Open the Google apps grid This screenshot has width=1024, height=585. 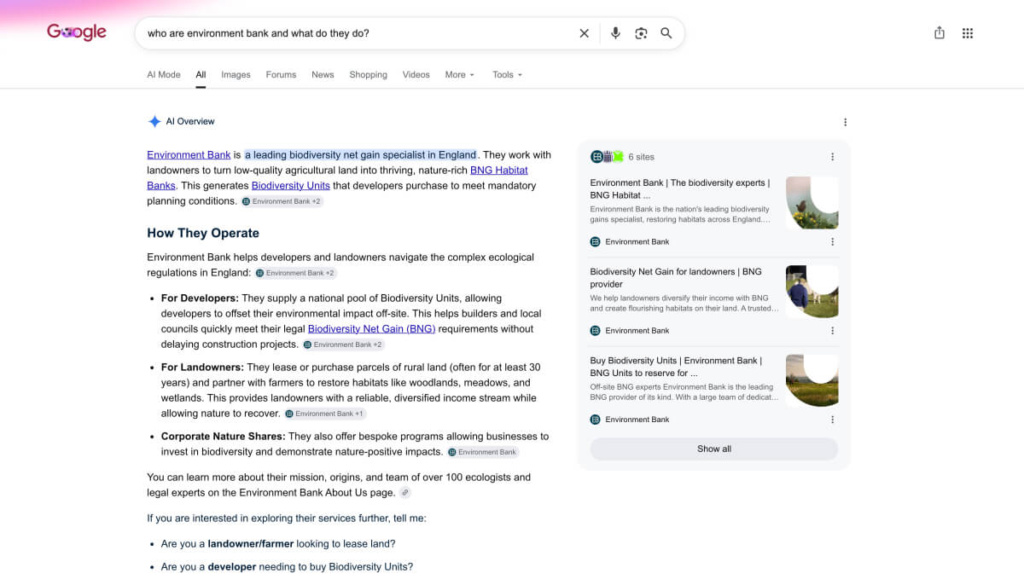pyautogui.click(x=967, y=33)
